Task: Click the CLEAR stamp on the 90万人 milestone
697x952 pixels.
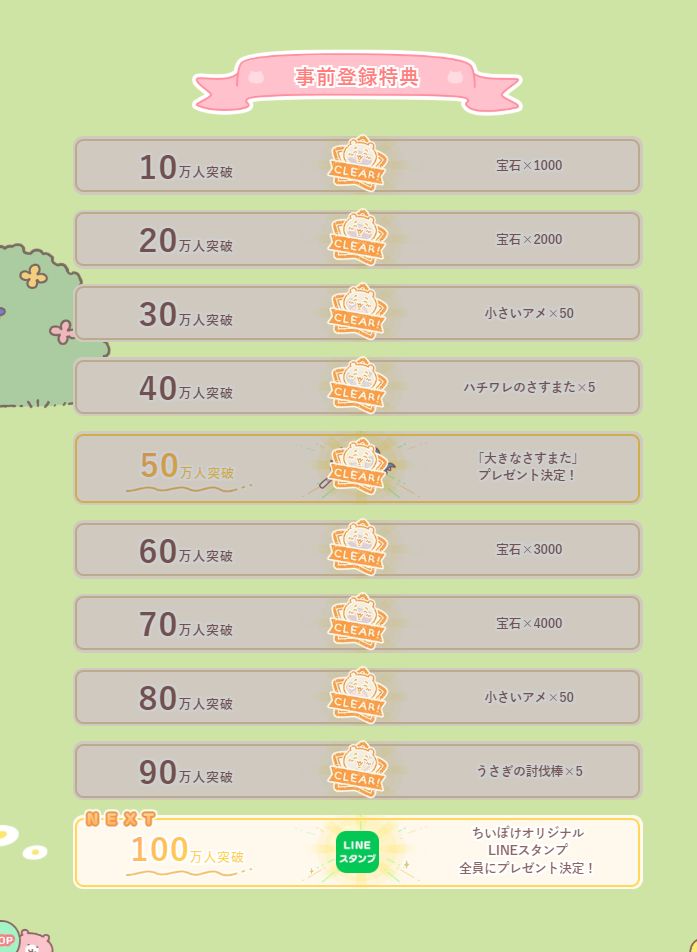Action: (357, 770)
